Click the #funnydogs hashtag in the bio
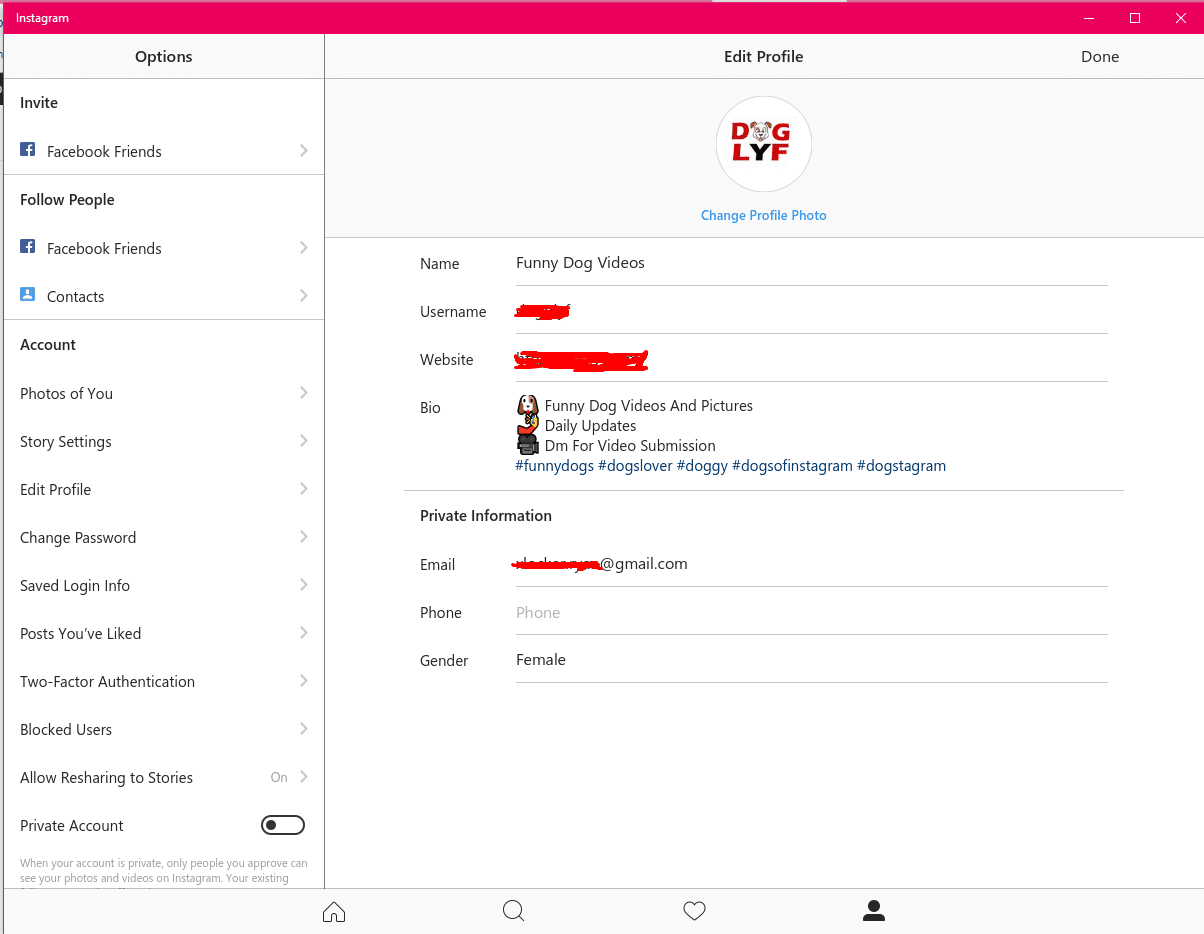Screen dimensions: 1204x934 click(554, 465)
